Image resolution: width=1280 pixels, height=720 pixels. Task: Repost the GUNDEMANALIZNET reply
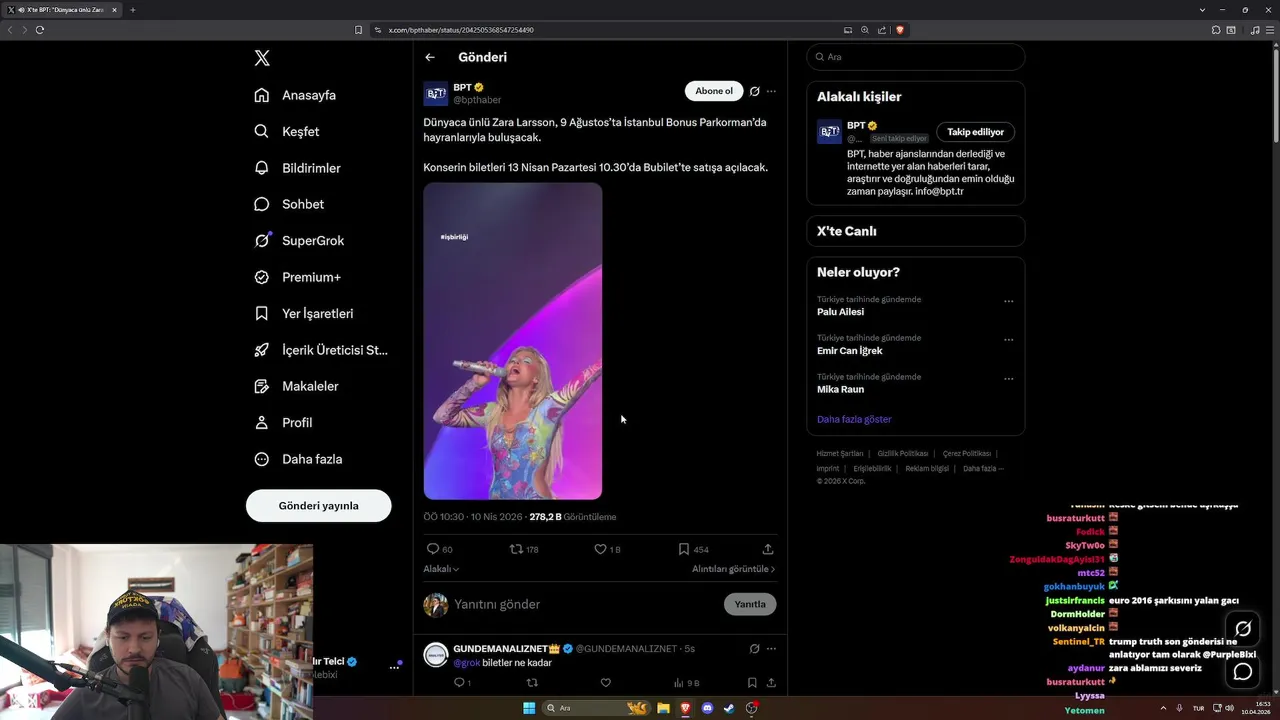pos(532,683)
